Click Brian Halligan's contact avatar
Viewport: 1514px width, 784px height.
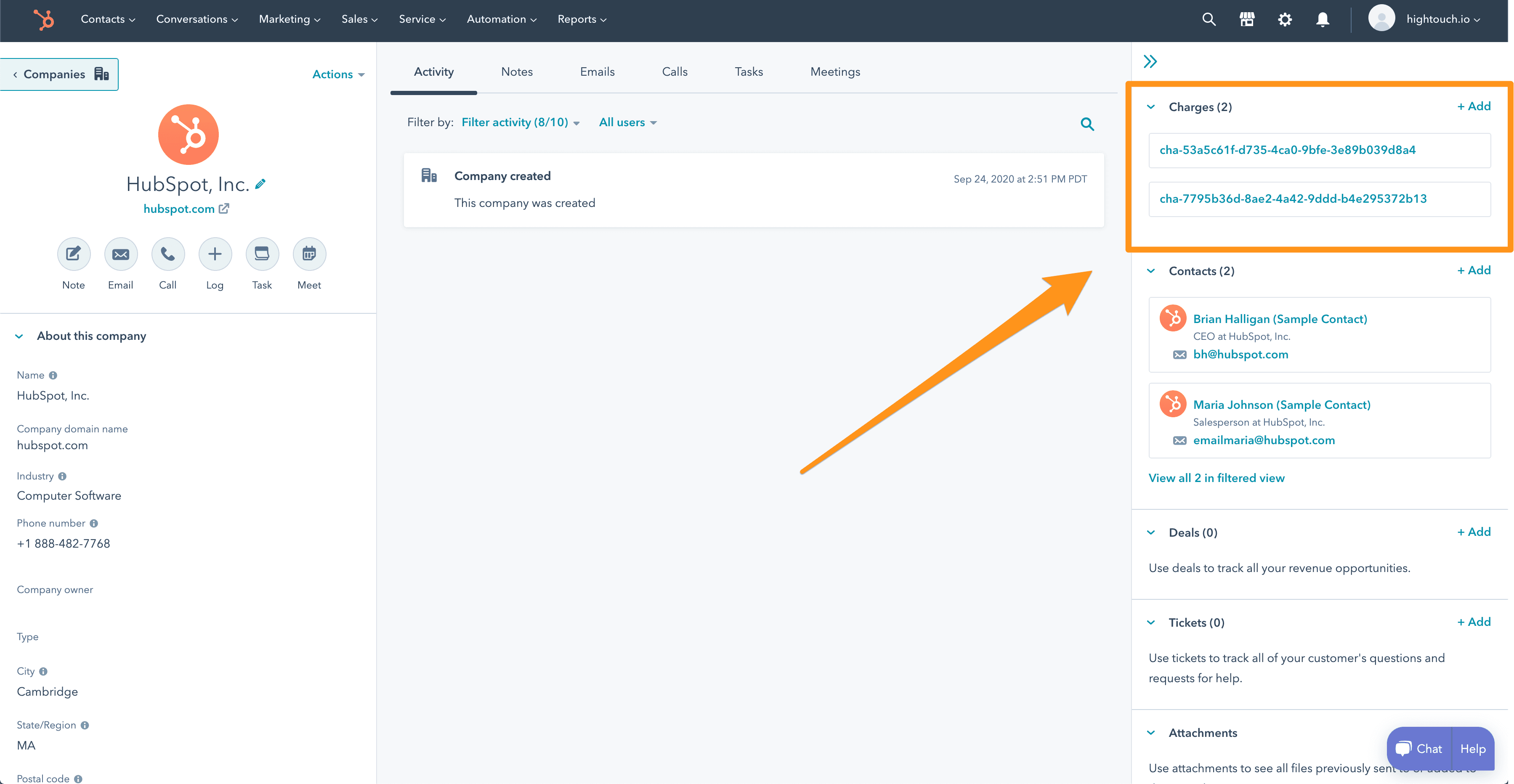[1172, 318]
